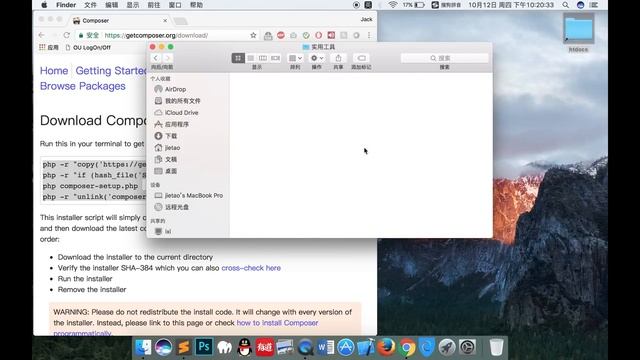This screenshot has width=640, height=360.
Task: Open the QQ penguin app in Dock
Action: click(x=244, y=347)
